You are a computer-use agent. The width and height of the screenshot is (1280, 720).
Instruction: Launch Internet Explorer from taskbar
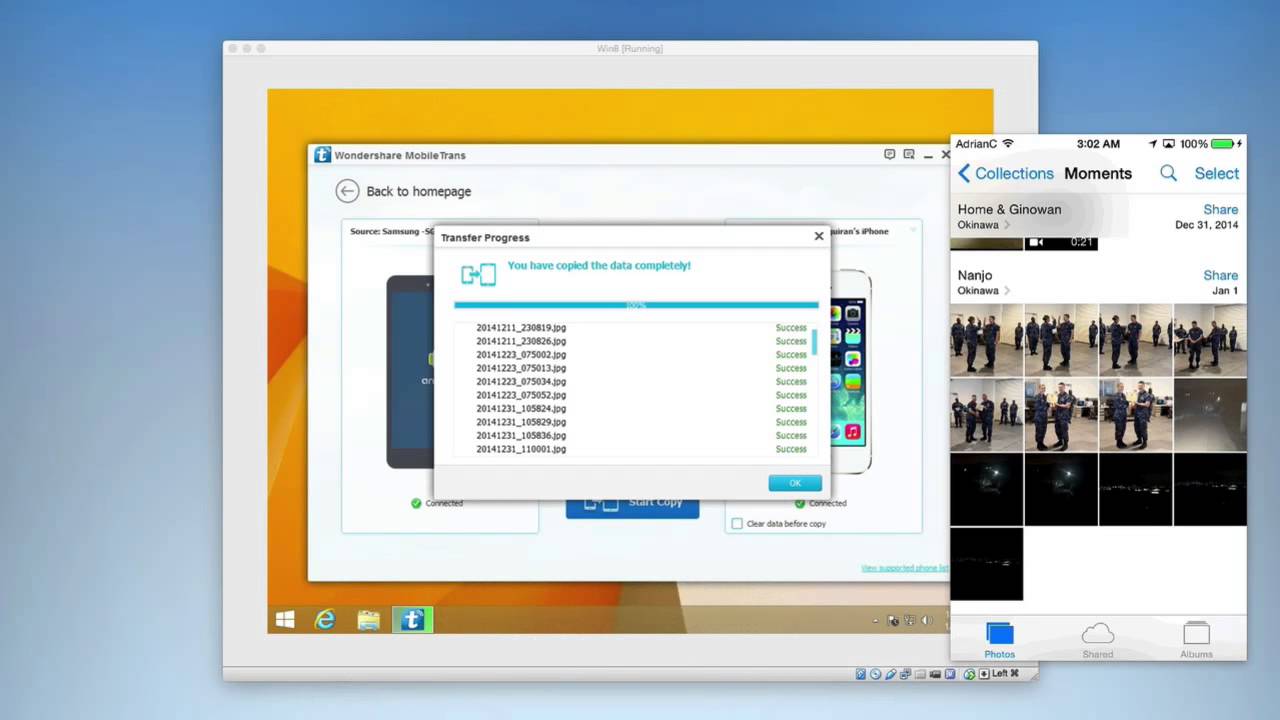point(325,620)
